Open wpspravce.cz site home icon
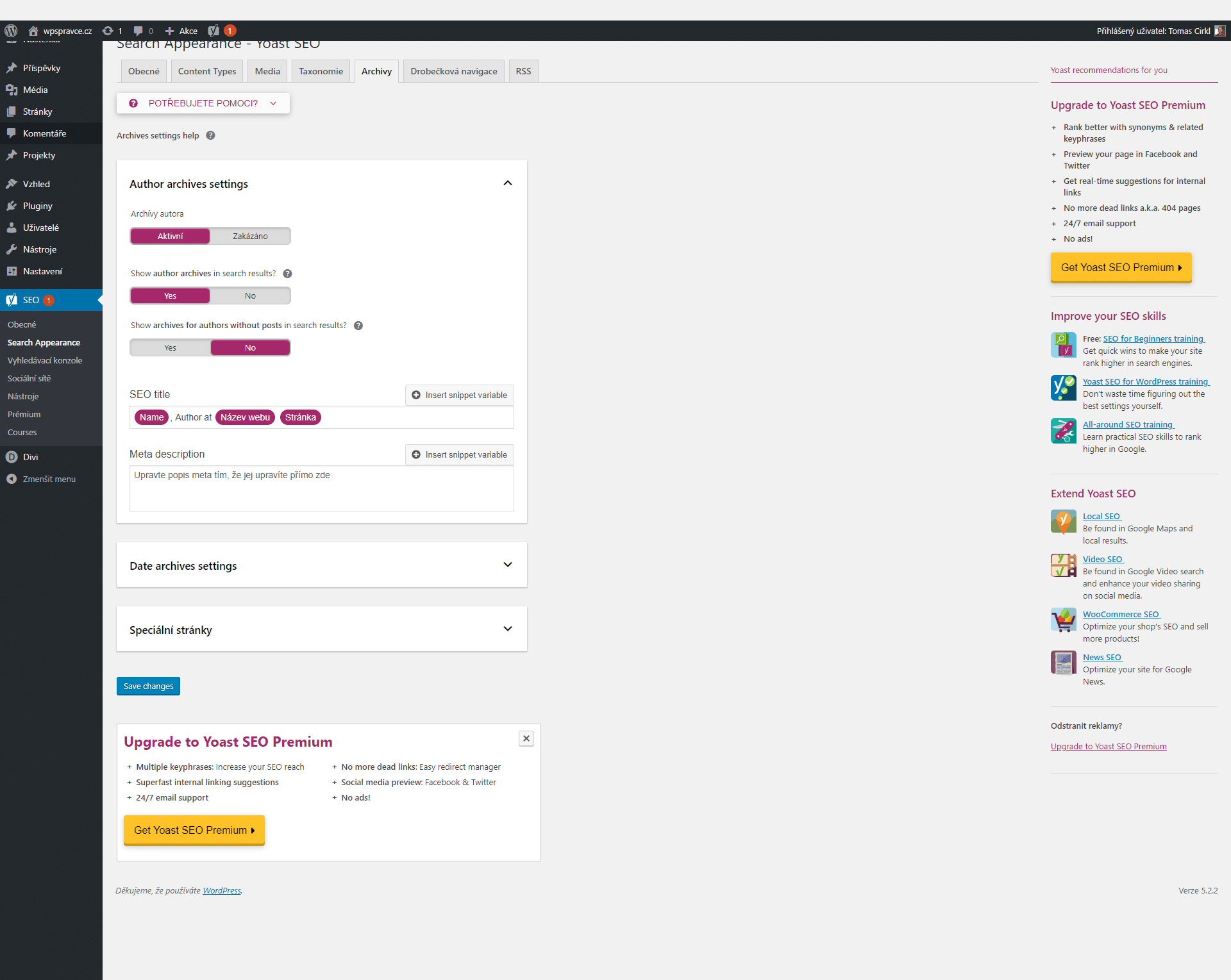This screenshot has width=1231, height=980. [x=33, y=31]
